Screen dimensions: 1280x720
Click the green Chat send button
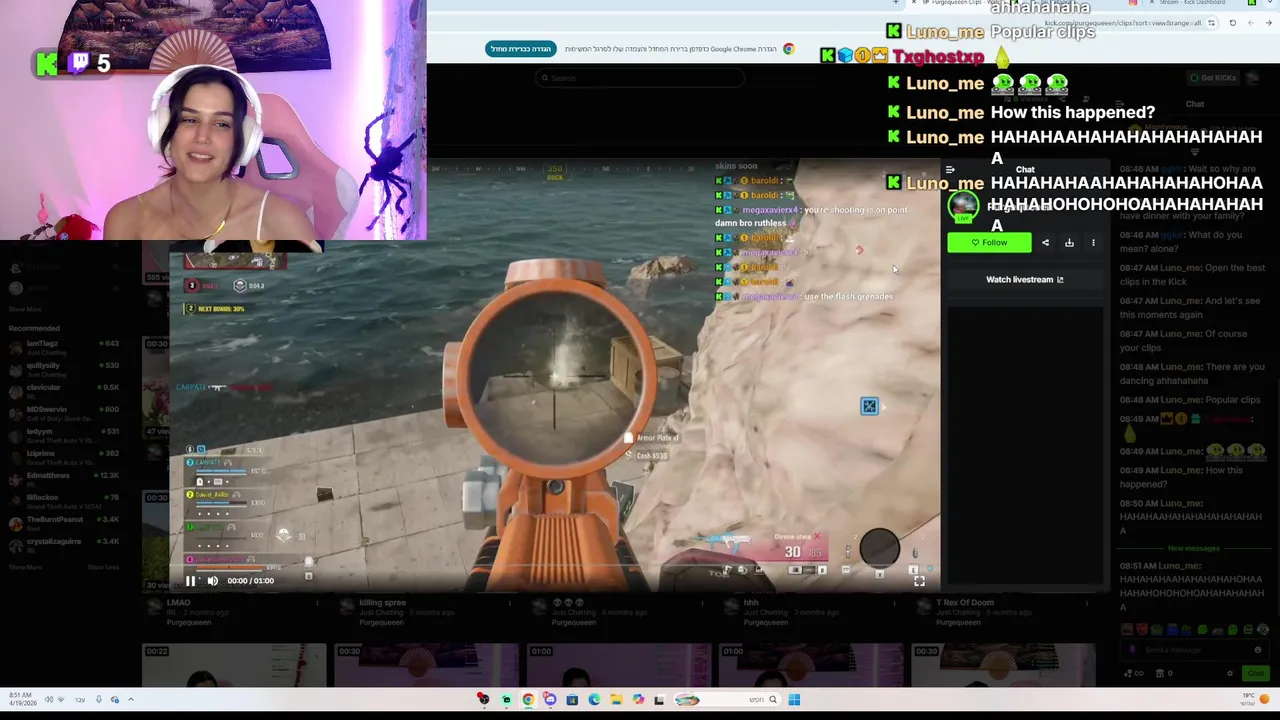point(1256,673)
